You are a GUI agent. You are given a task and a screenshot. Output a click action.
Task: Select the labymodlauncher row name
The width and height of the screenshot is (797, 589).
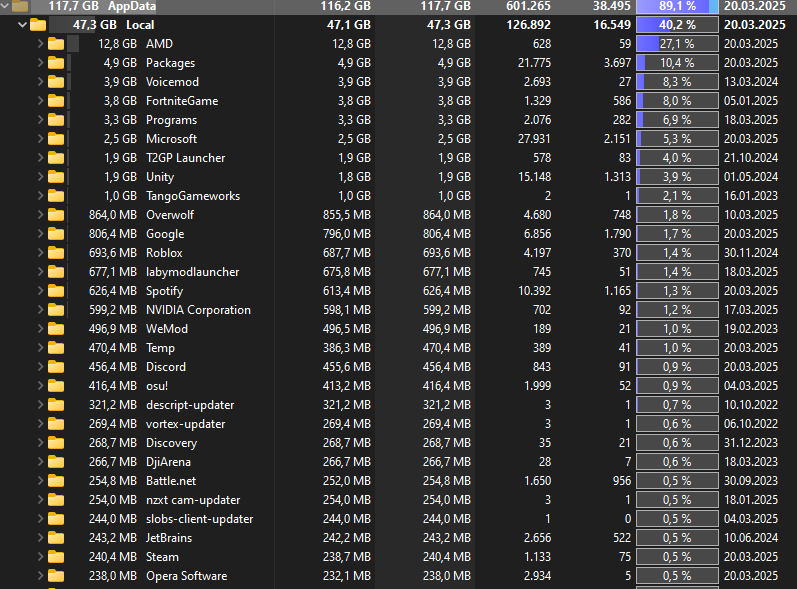click(x=193, y=272)
